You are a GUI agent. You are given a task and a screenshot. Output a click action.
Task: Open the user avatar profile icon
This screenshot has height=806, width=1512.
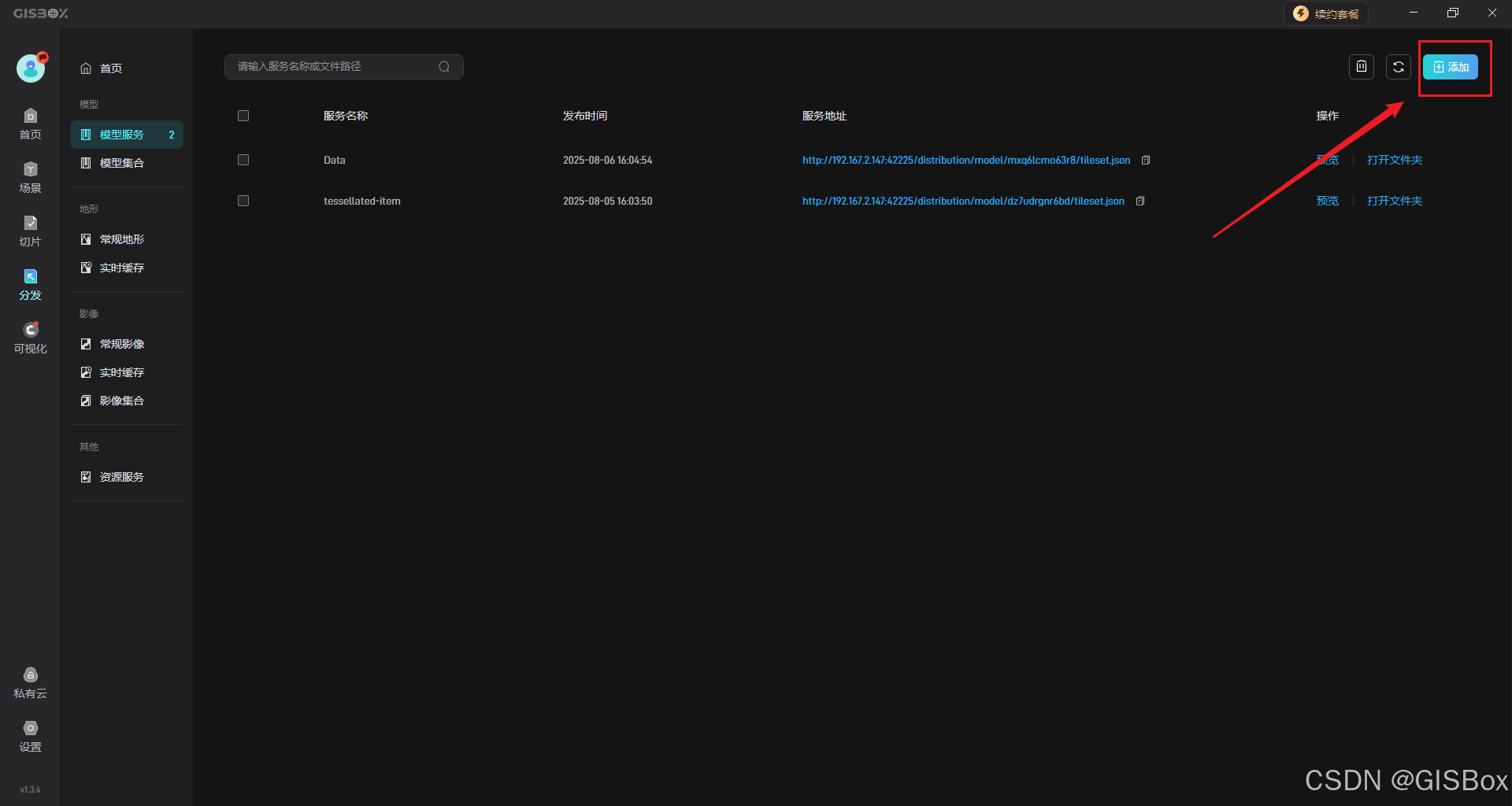(x=31, y=68)
